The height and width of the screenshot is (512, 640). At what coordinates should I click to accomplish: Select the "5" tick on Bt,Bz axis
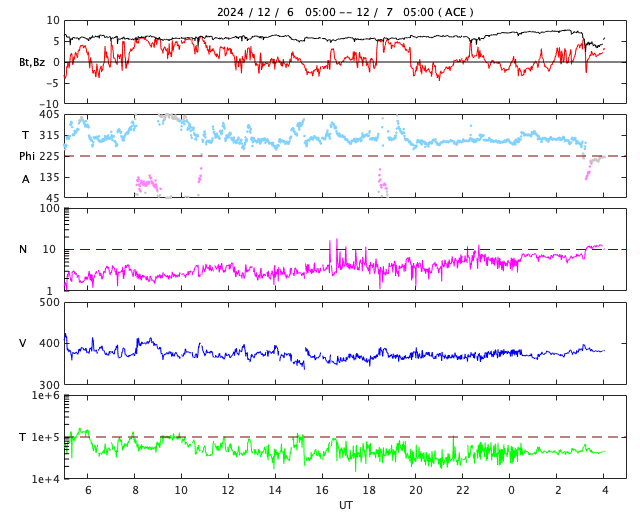pyautogui.click(x=56, y=41)
